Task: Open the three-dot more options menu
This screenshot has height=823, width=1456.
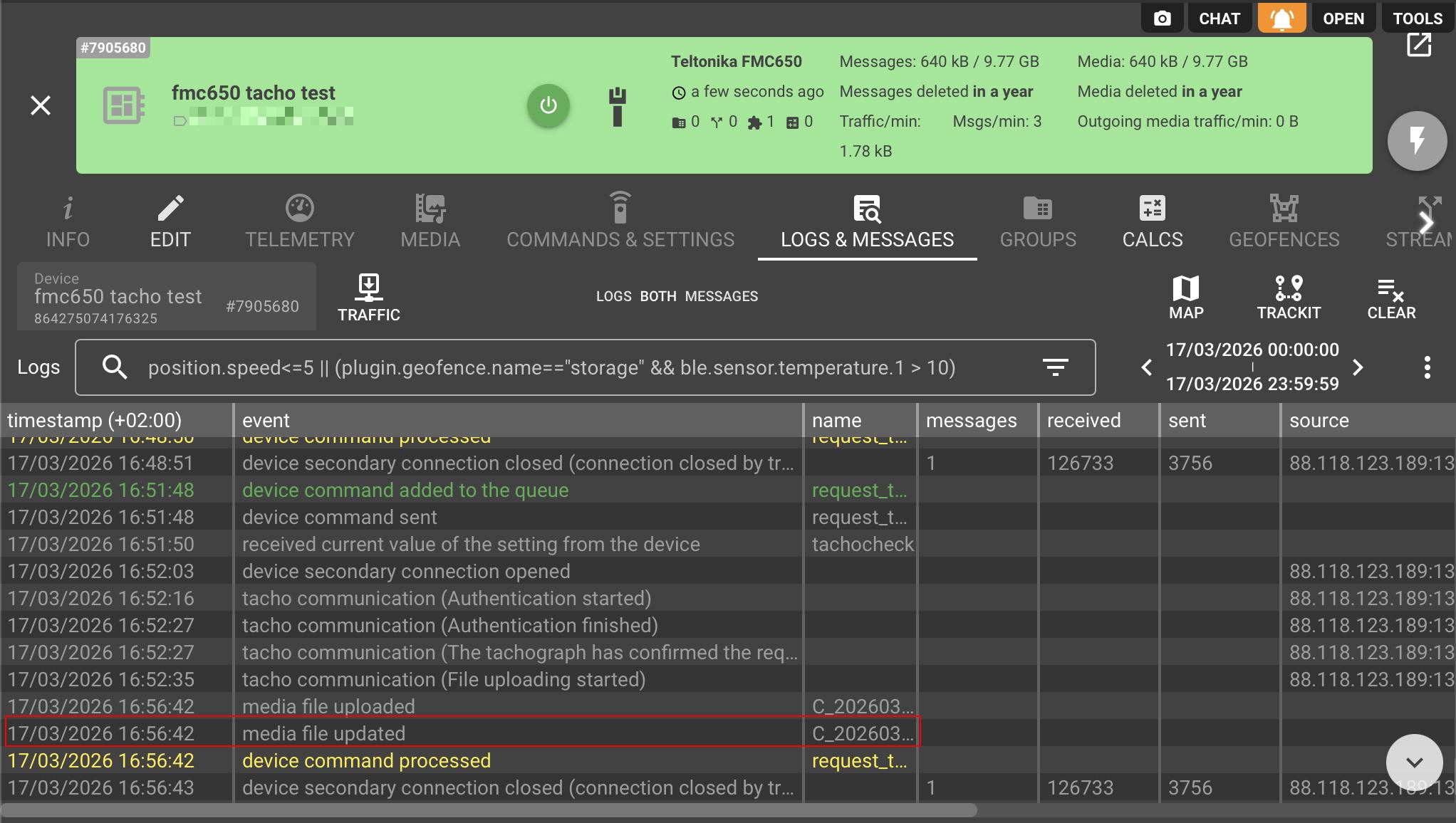Action: 1427,367
